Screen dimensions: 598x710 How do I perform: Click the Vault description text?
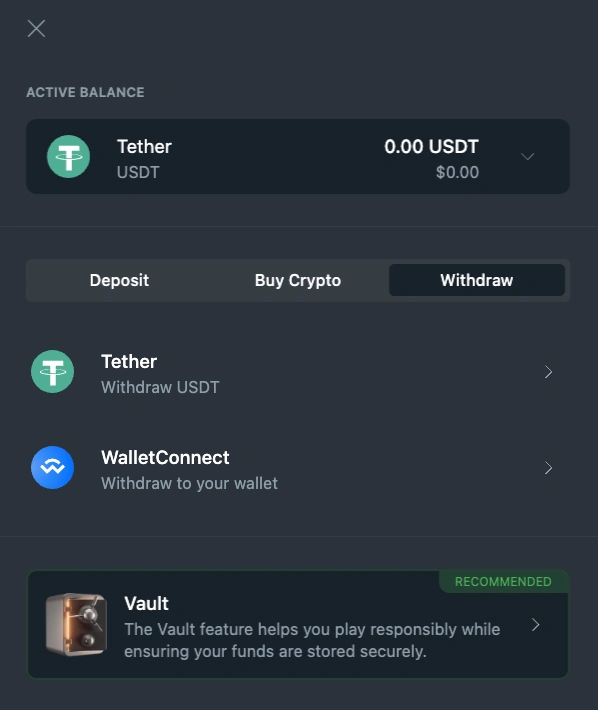pos(312,640)
